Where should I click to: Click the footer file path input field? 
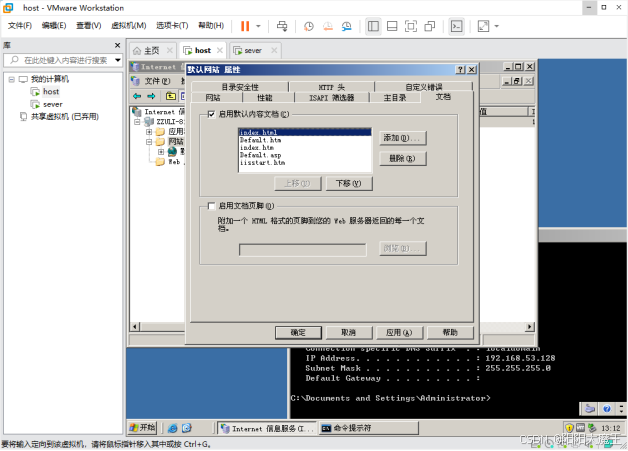[x=302, y=250]
